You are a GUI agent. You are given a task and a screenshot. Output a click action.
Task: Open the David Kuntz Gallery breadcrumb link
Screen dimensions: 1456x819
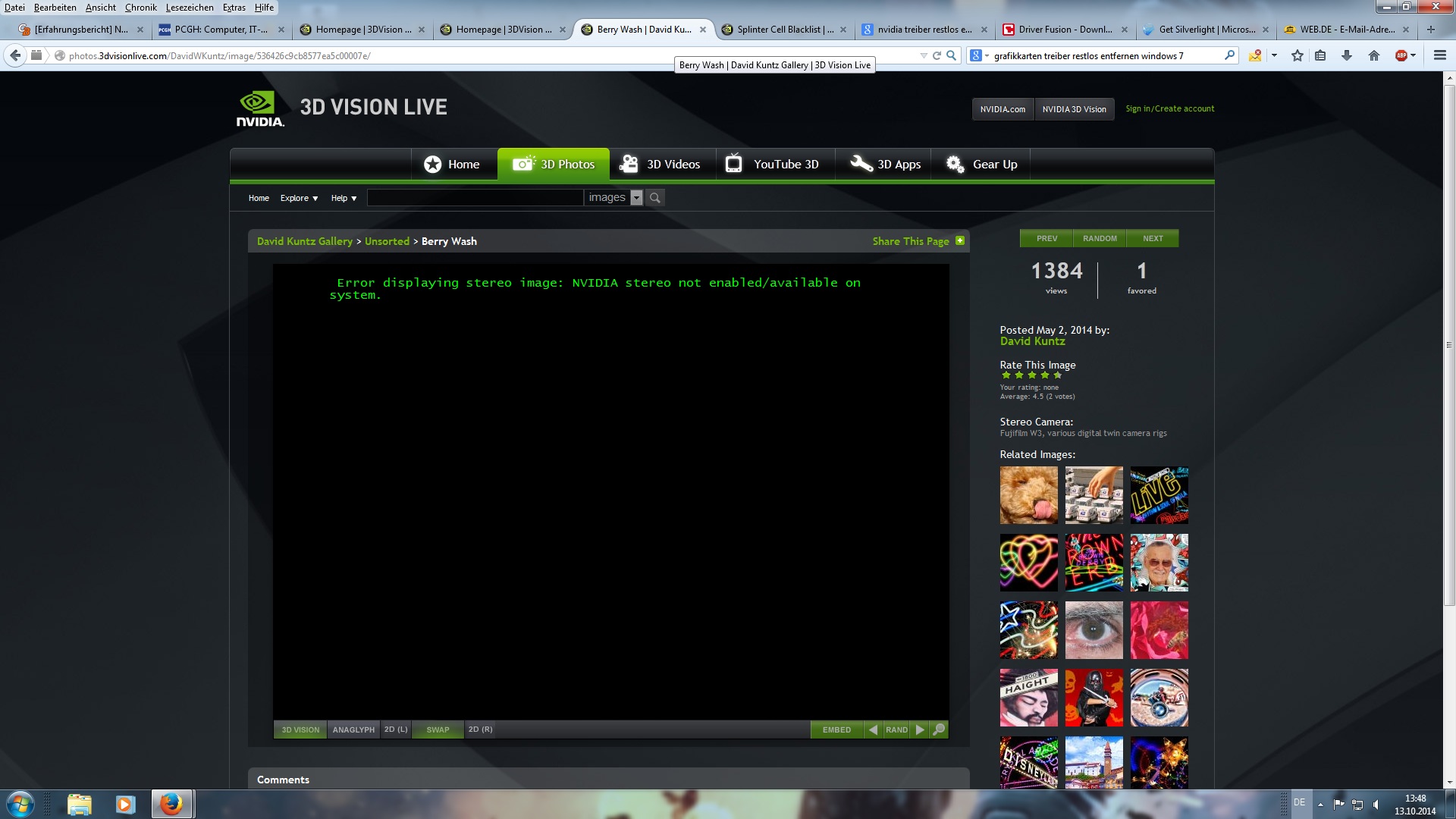pyautogui.click(x=304, y=241)
